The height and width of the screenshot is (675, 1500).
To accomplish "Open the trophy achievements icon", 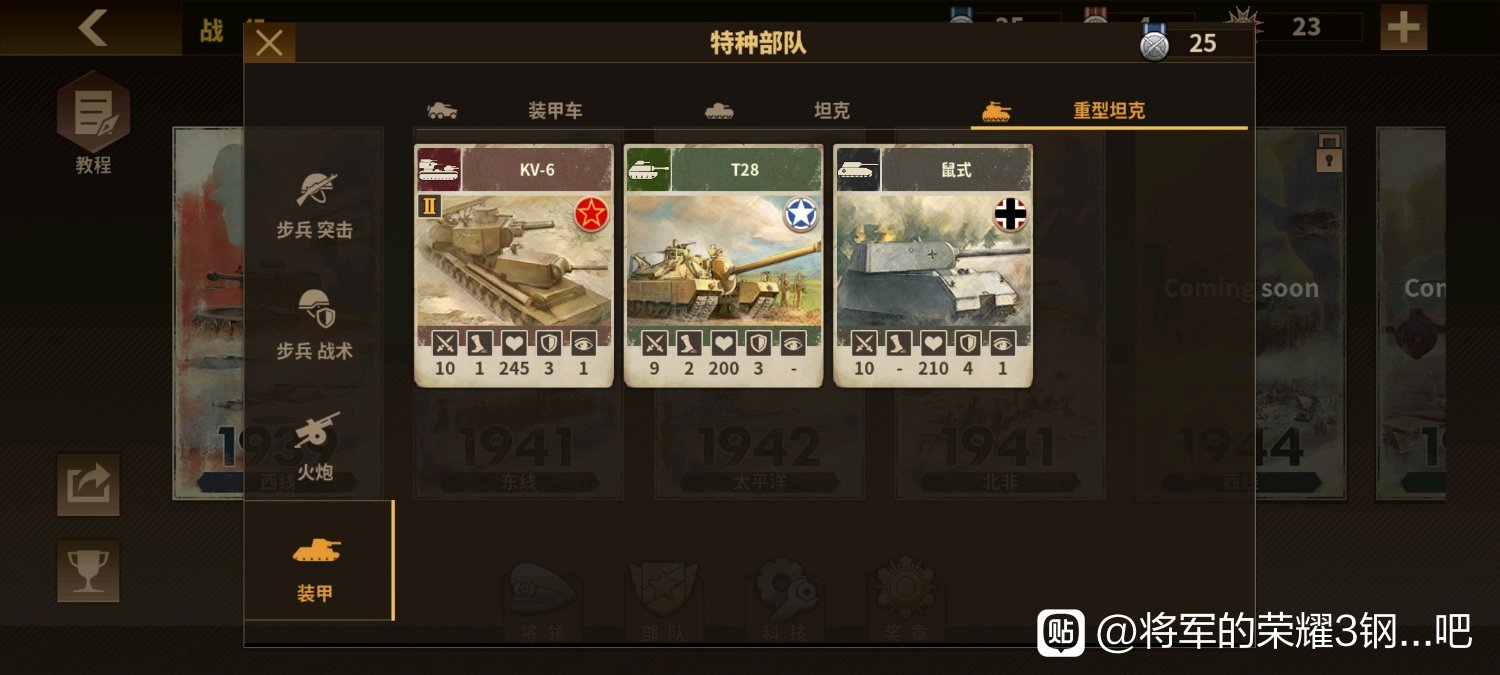I will pyautogui.click(x=88, y=571).
